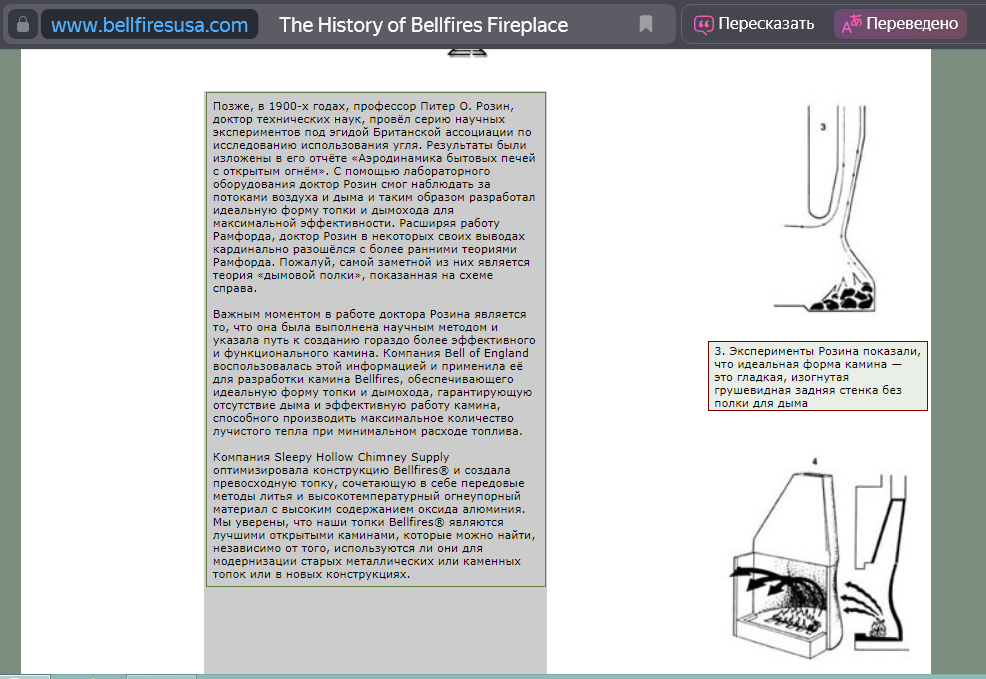
Task: Click the pink Пересказать summary icon
Action: point(704,24)
